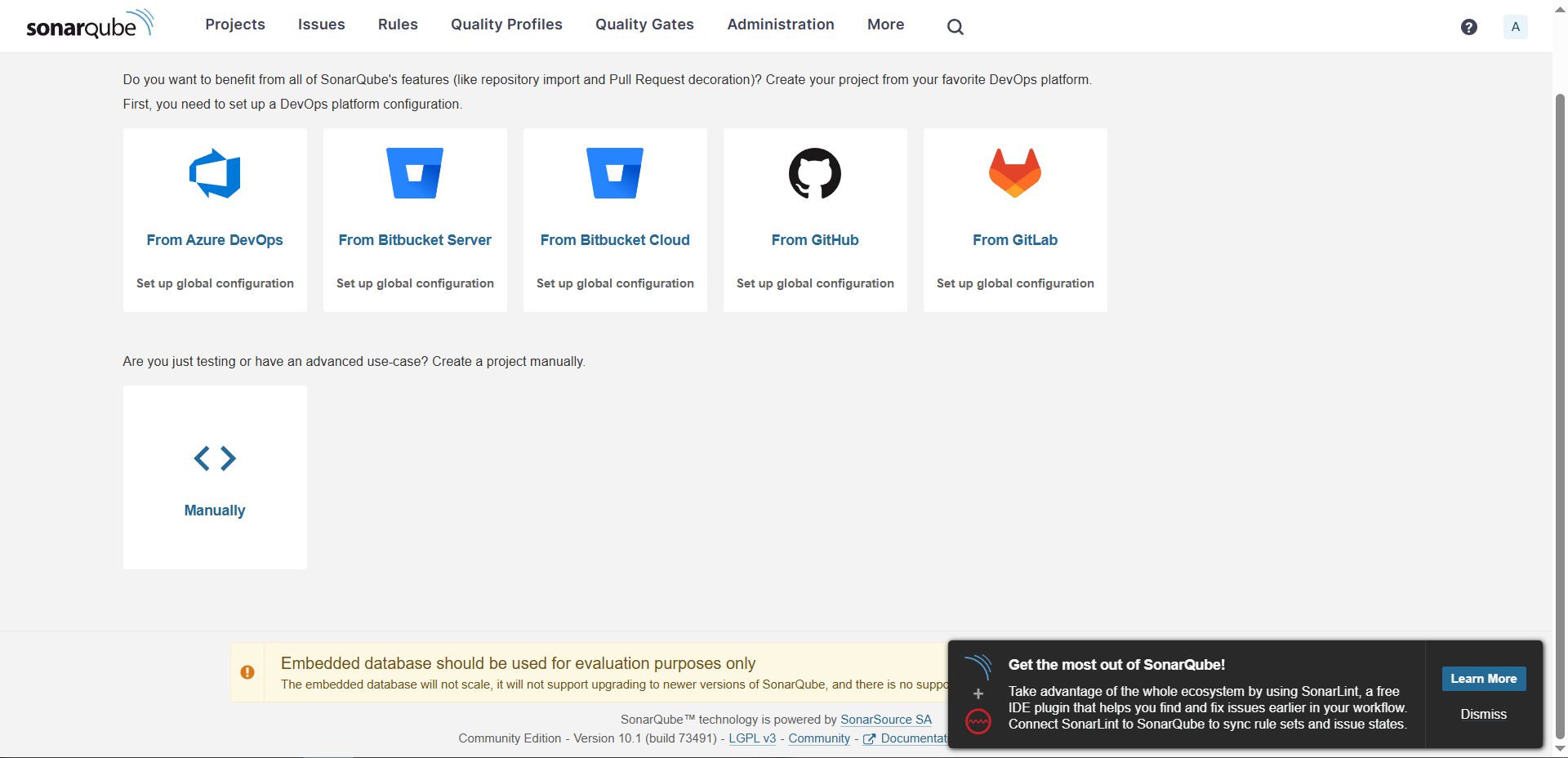Set up global configuration for GitHub
The image size is (1568, 758).
pyautogui.click(x=815, y=283)
